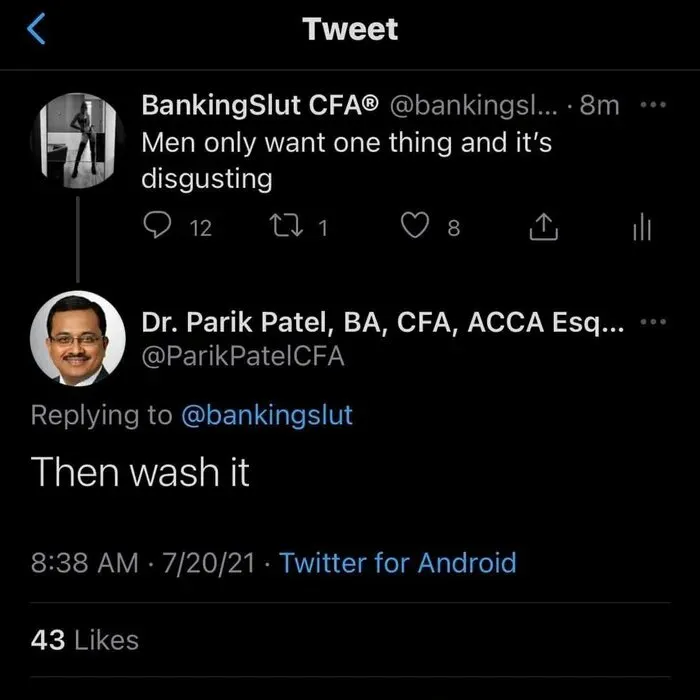The image size is (700, 700).
Task: Tap the share icon on first tweet
Action: (x=543, y=227)
